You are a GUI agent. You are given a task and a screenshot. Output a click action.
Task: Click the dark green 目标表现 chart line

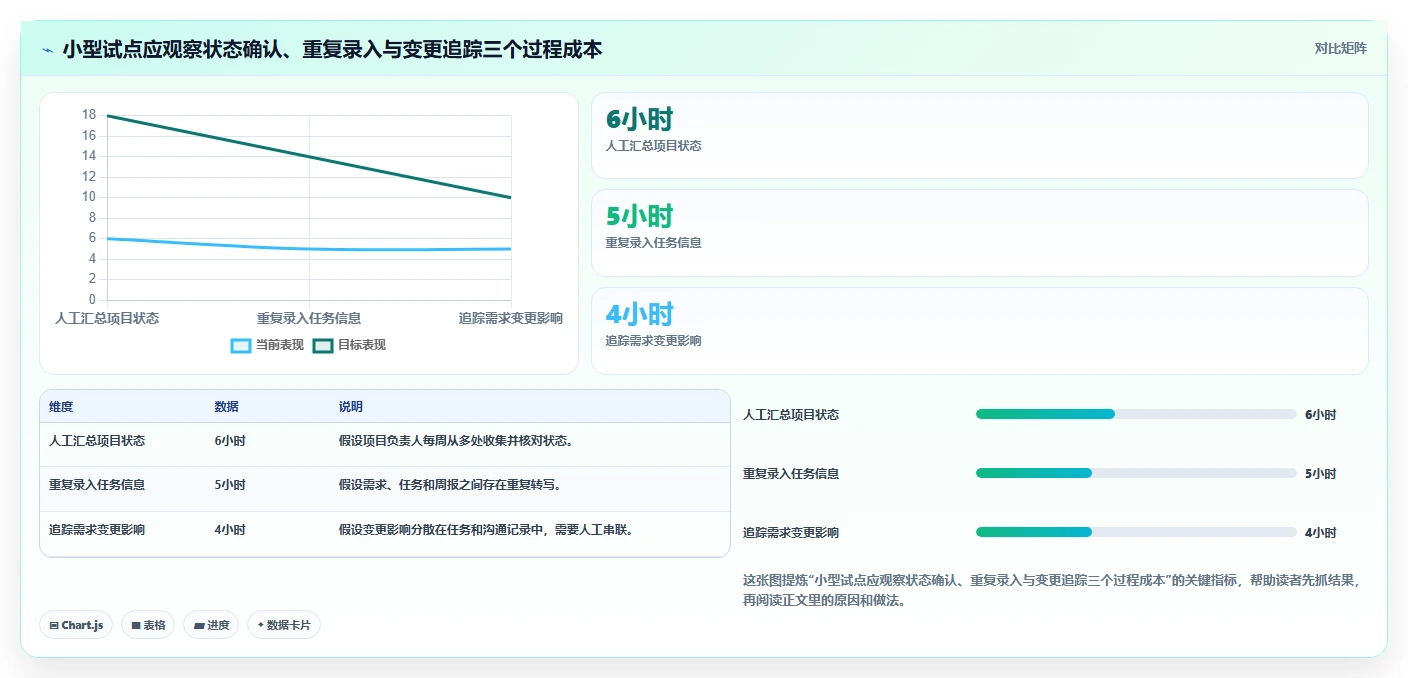point(309,156)
